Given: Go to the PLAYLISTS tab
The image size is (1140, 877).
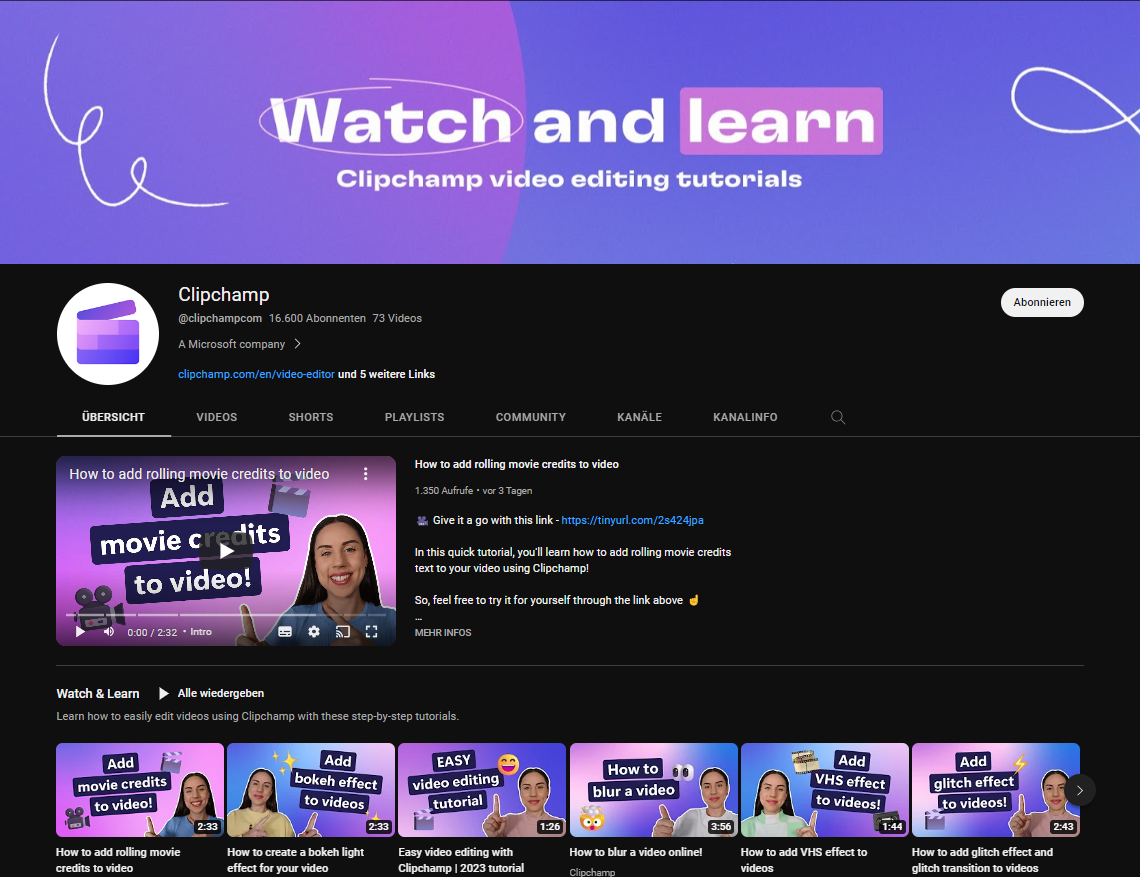Looking at the screenshot, I should (414, 417).
